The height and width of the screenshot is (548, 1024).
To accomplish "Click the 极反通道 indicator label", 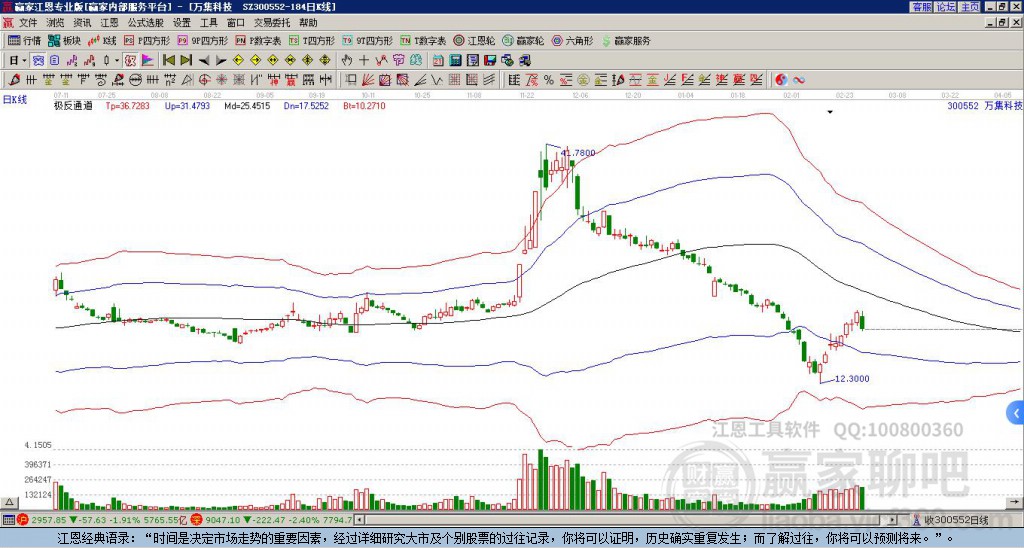I will 73,106.
